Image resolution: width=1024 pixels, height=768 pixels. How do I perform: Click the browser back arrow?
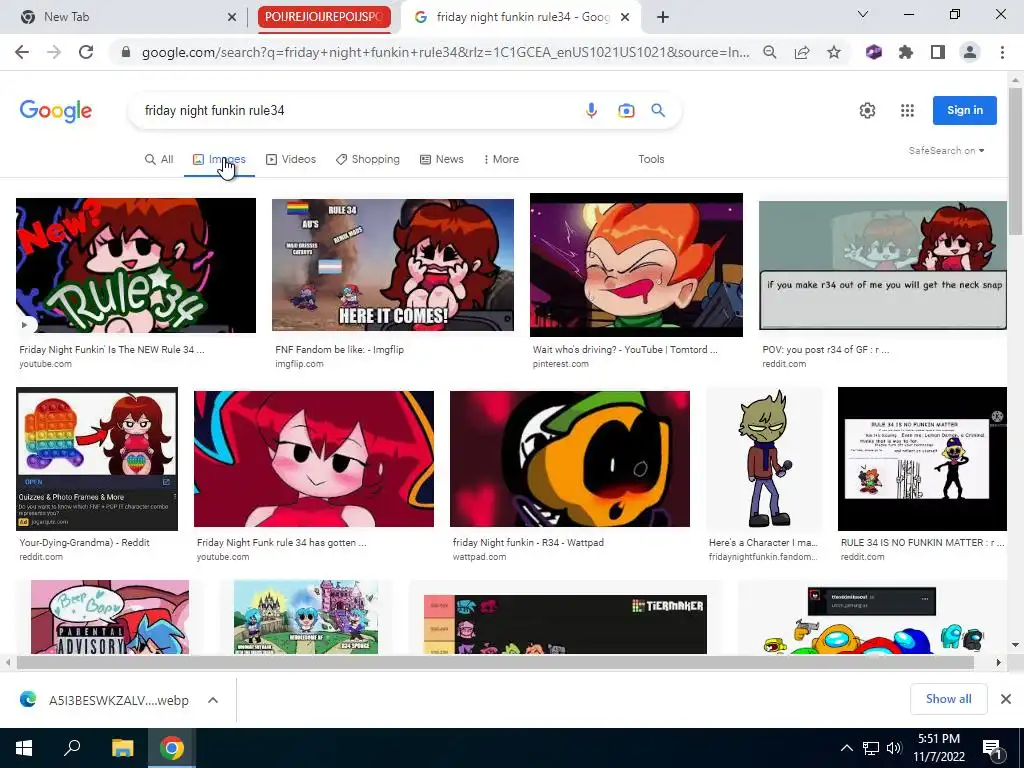(x=22, y=52)
